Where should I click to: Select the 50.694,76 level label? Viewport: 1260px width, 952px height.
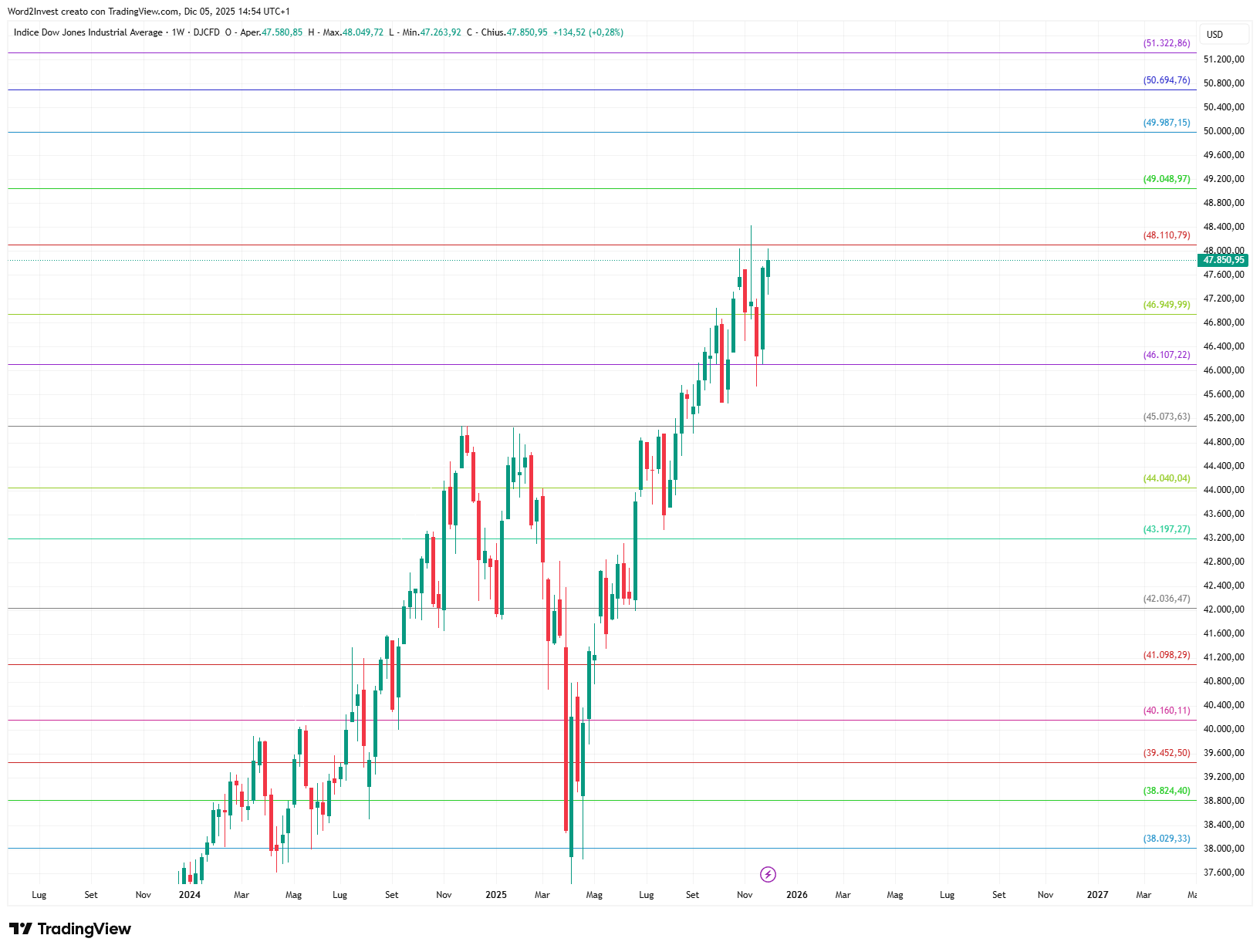tap(1167, 80)
